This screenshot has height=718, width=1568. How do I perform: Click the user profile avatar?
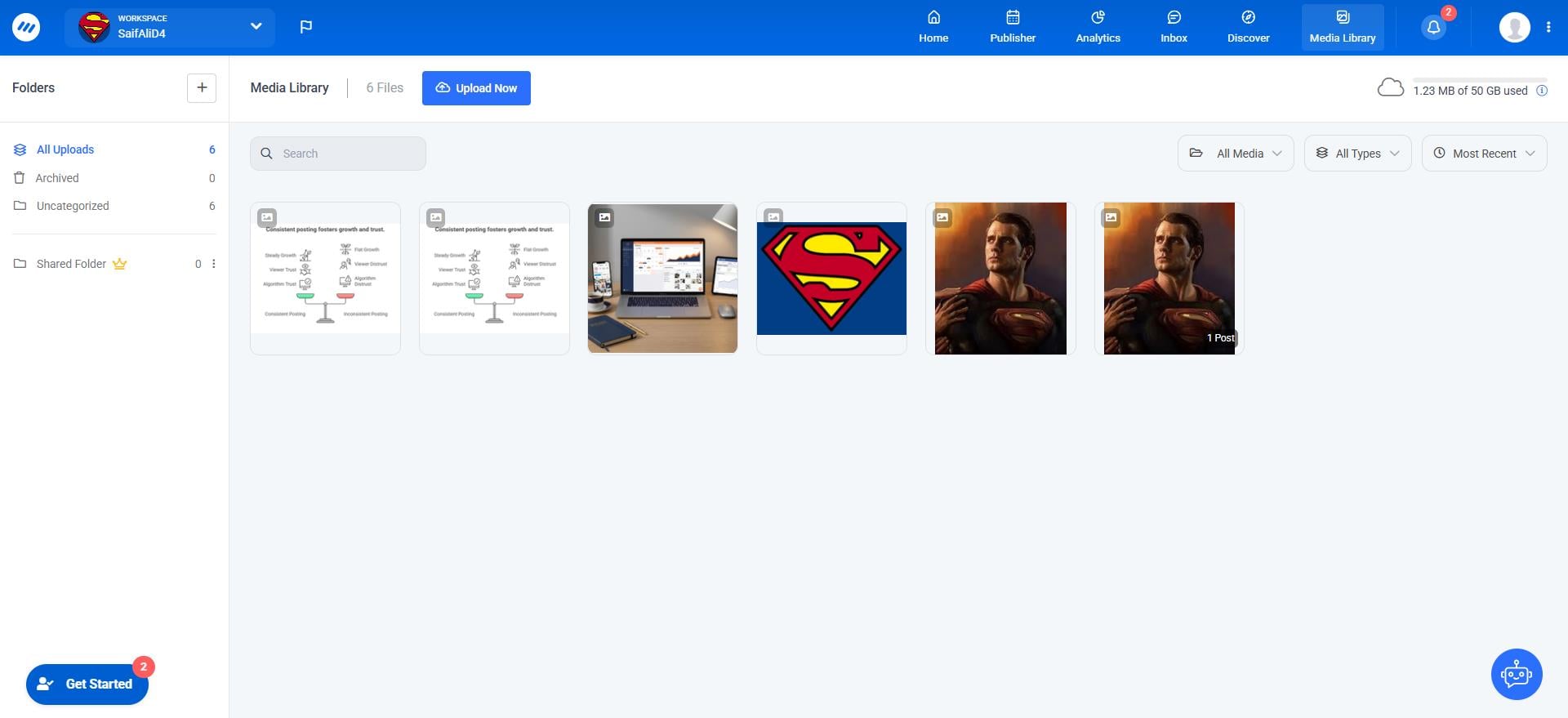tap(1514, 27)
